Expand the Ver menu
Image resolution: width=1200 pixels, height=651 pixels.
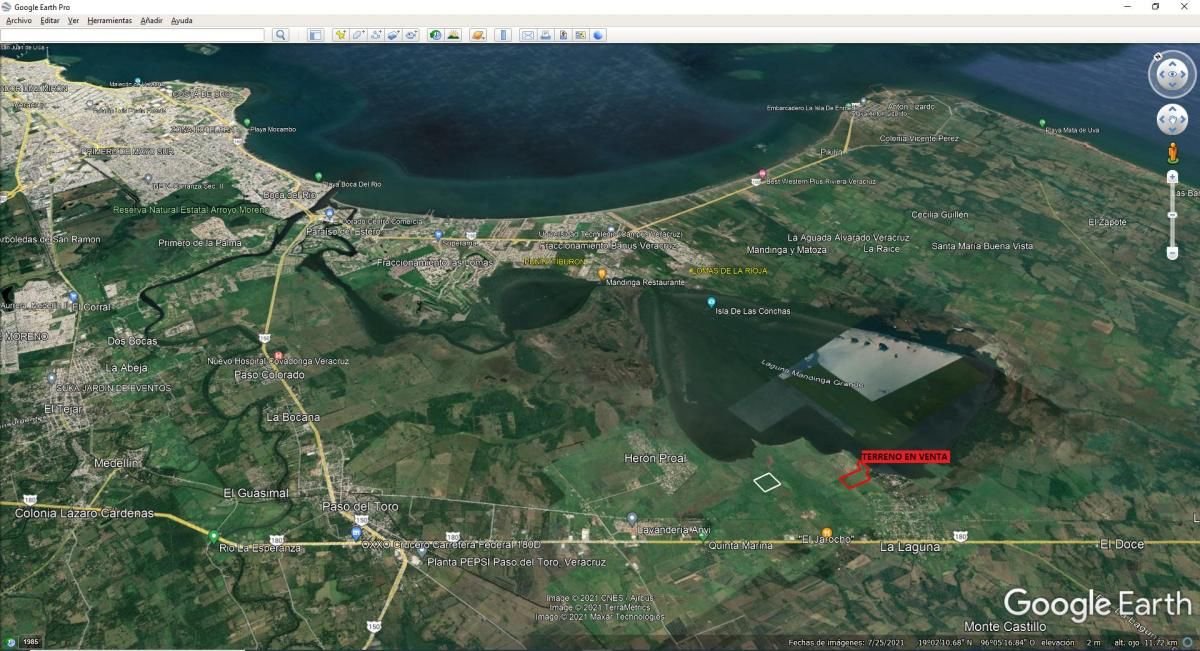(x=73, y=20)
